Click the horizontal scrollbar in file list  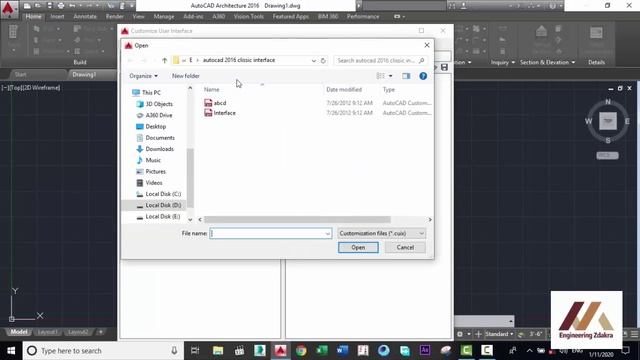point(297,220)
